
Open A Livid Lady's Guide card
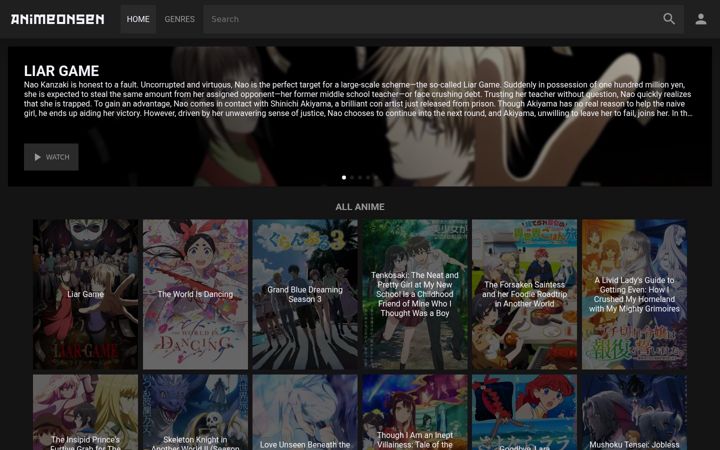pos(635,294)
